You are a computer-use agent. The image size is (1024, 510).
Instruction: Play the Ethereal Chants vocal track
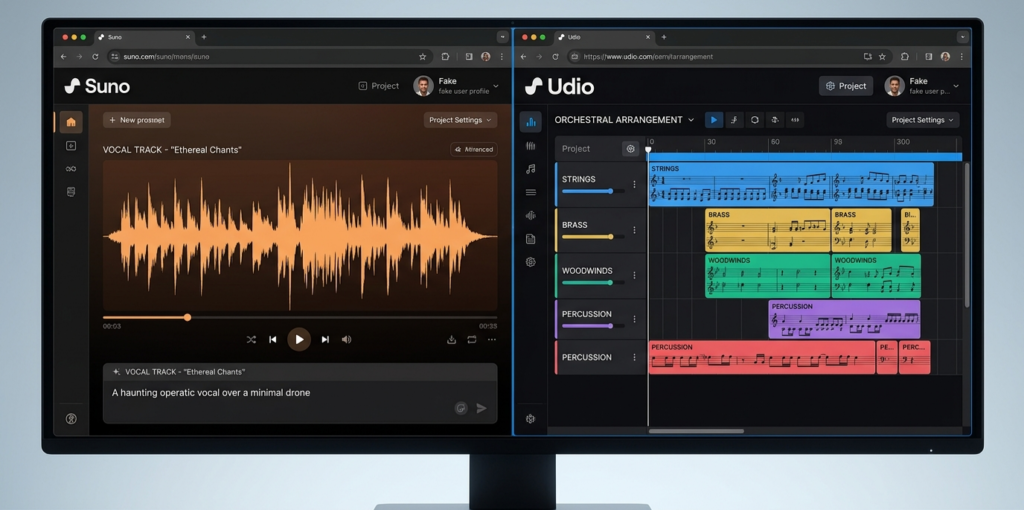[x=299, y=340]
